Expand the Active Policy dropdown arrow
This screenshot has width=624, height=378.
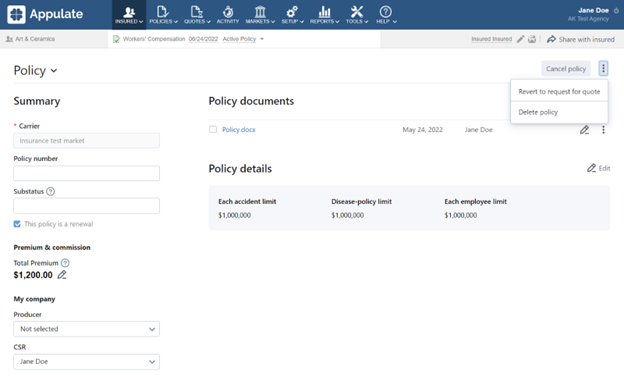coord(262,39)
